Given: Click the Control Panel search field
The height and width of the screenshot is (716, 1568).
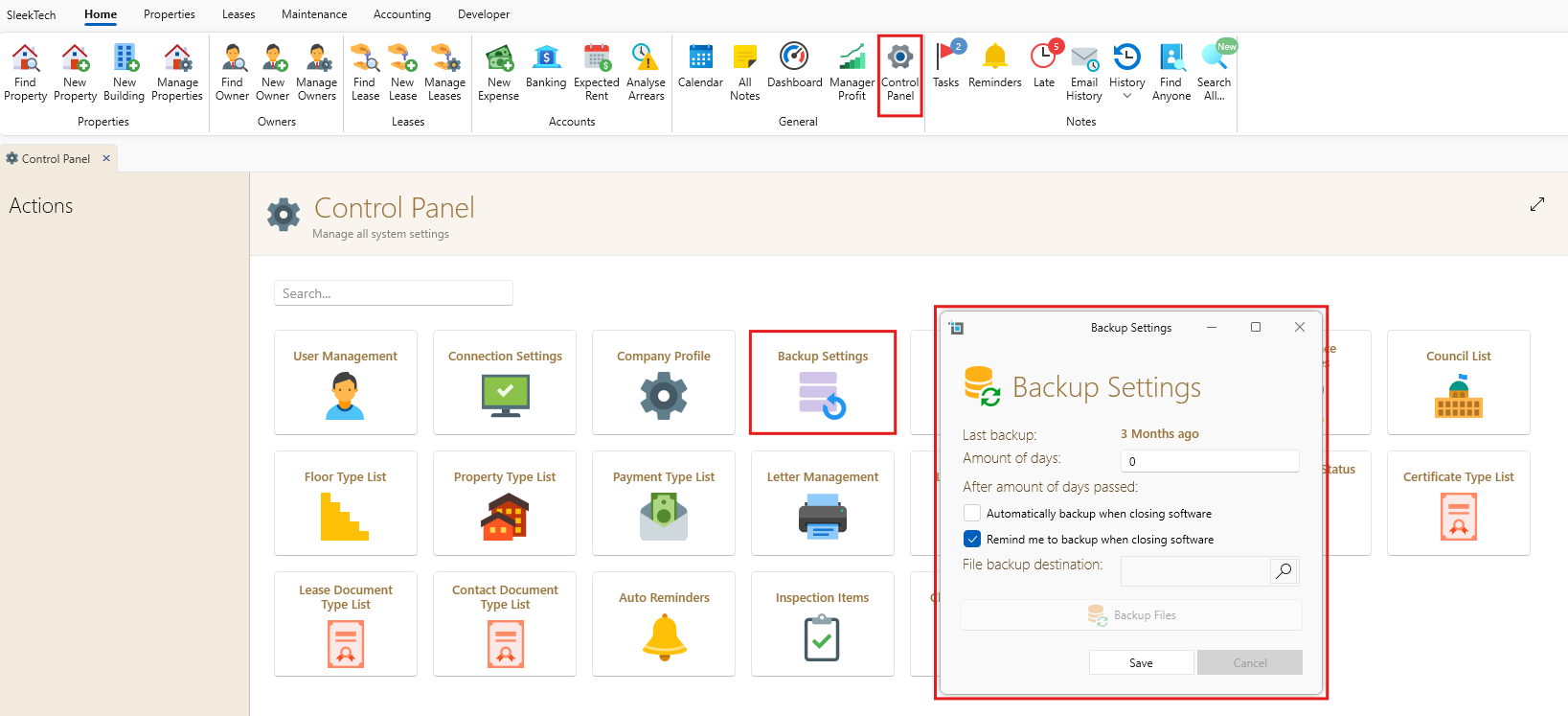Looking at the screenshot, I should pos(394,293).
